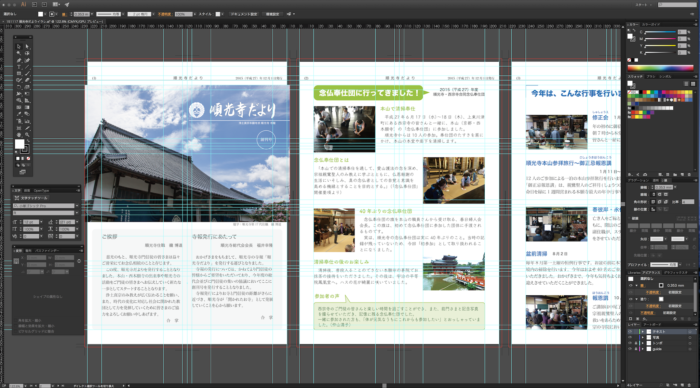Click the ドキュメント設定 button

(244, 14)
